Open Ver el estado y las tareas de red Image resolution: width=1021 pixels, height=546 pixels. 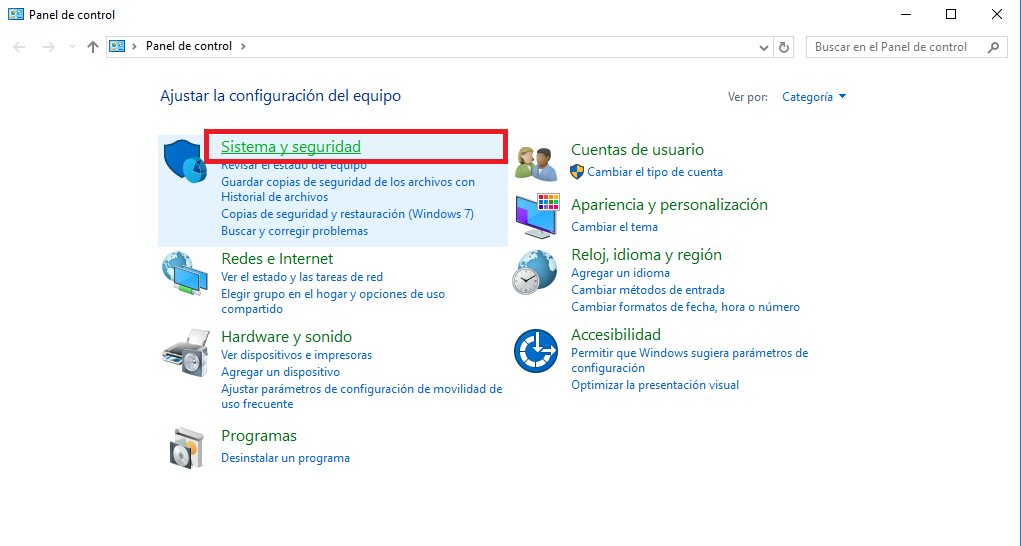(302, 277)
